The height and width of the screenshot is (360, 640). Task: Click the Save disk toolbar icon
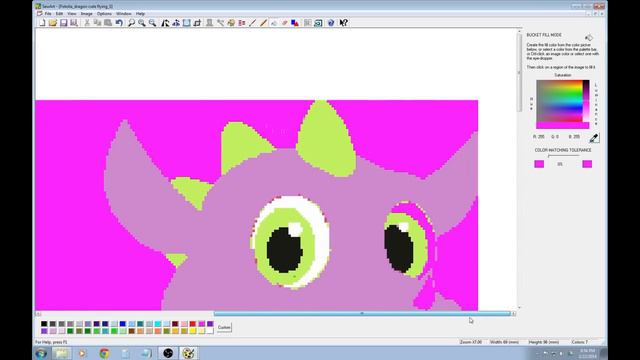[x=64, y=23]
